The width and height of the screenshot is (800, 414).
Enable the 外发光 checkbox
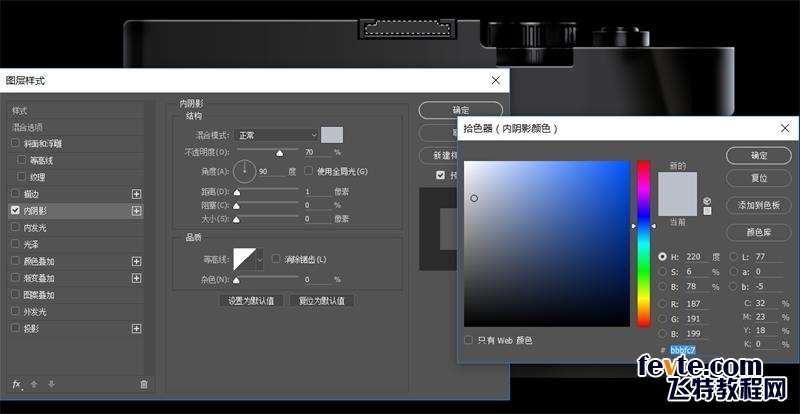click(x=15, y=312)
